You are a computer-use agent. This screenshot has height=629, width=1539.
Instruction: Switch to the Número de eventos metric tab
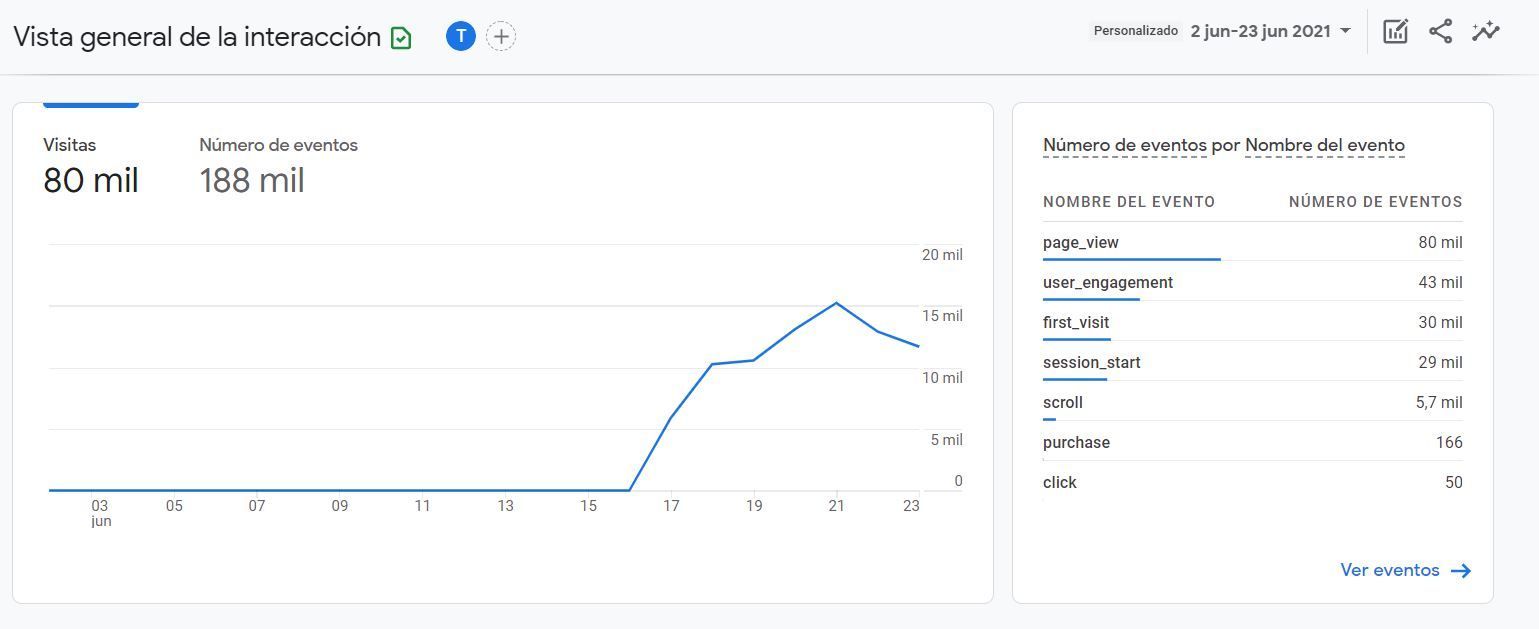tap(278, 166)
